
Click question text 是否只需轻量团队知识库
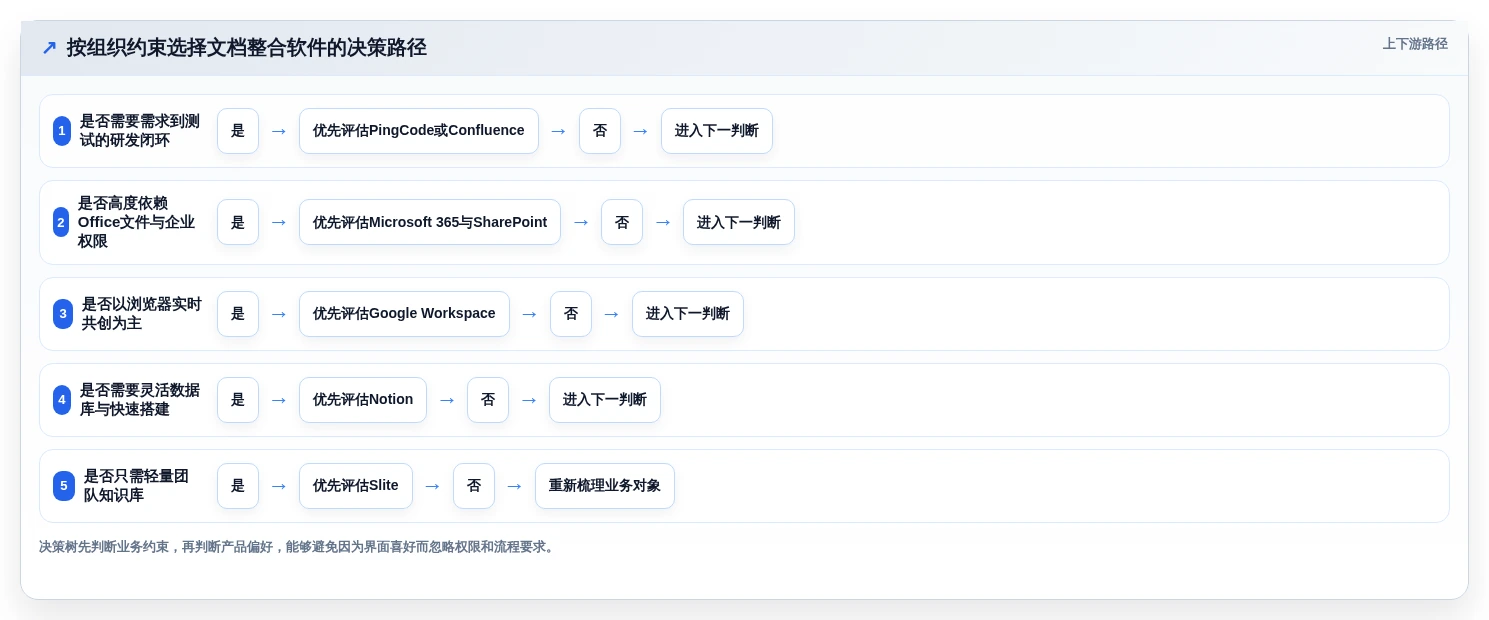coord(136,486)
